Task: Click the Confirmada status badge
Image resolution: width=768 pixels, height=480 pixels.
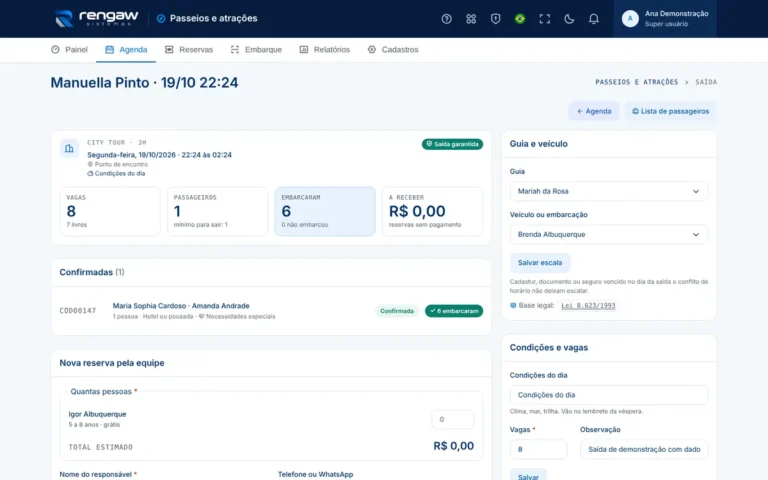Action: [397, 311]
